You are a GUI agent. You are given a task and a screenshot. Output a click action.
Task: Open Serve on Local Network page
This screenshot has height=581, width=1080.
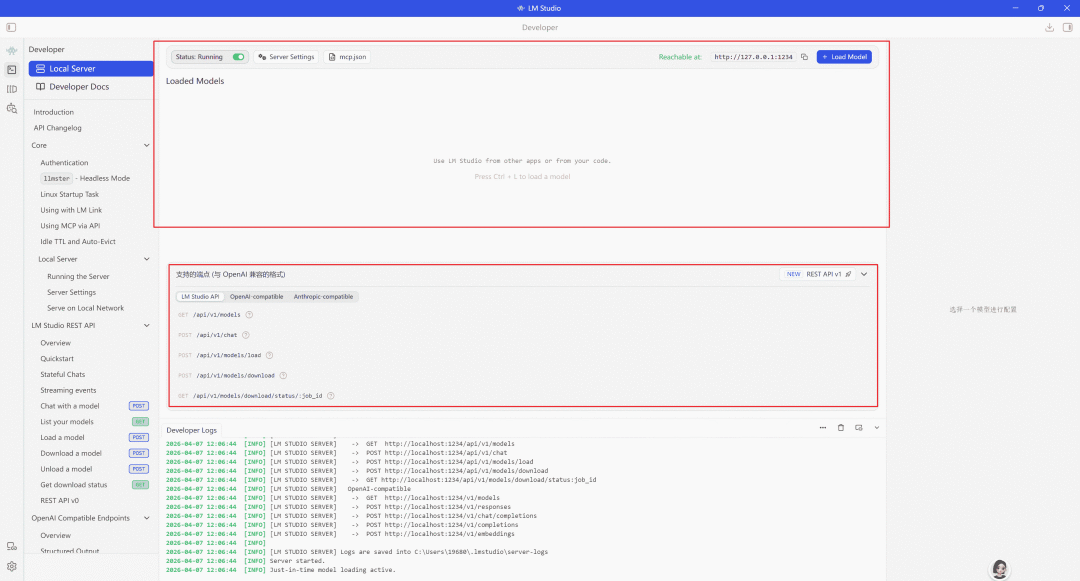[x=85, y=308]
